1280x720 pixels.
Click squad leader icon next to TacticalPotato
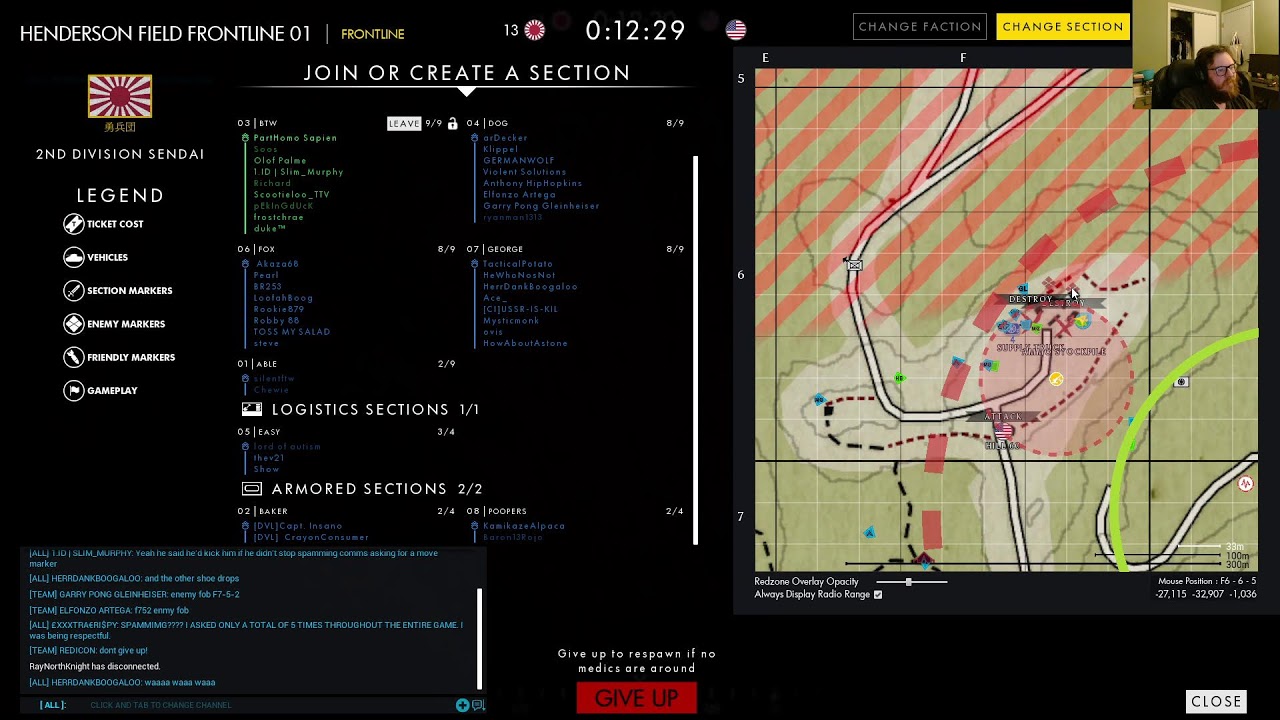point(476,264)
